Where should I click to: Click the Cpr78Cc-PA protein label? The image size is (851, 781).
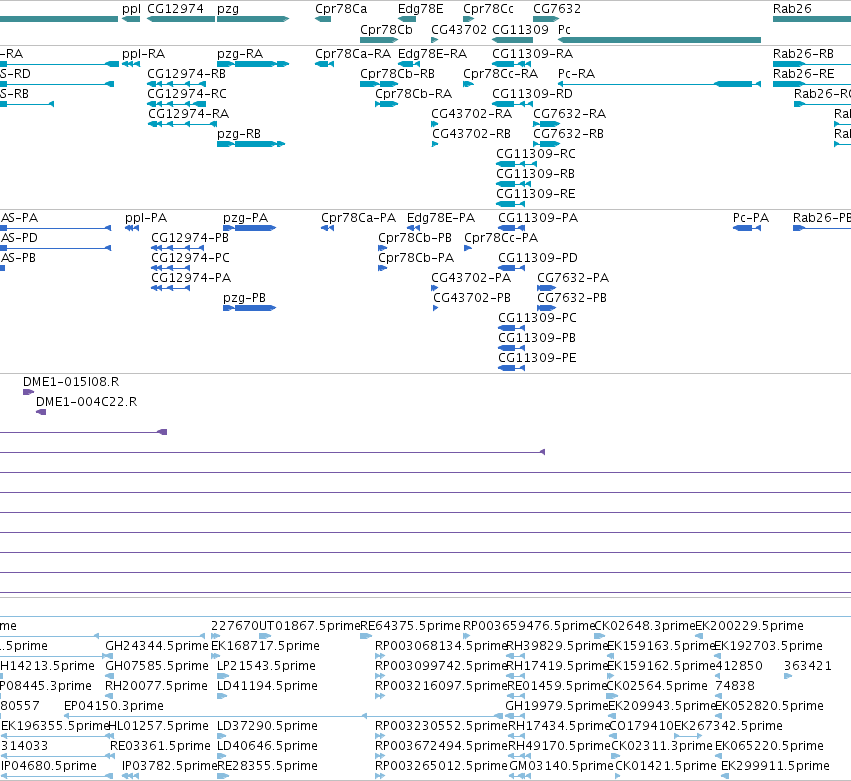tap(501, 239)
